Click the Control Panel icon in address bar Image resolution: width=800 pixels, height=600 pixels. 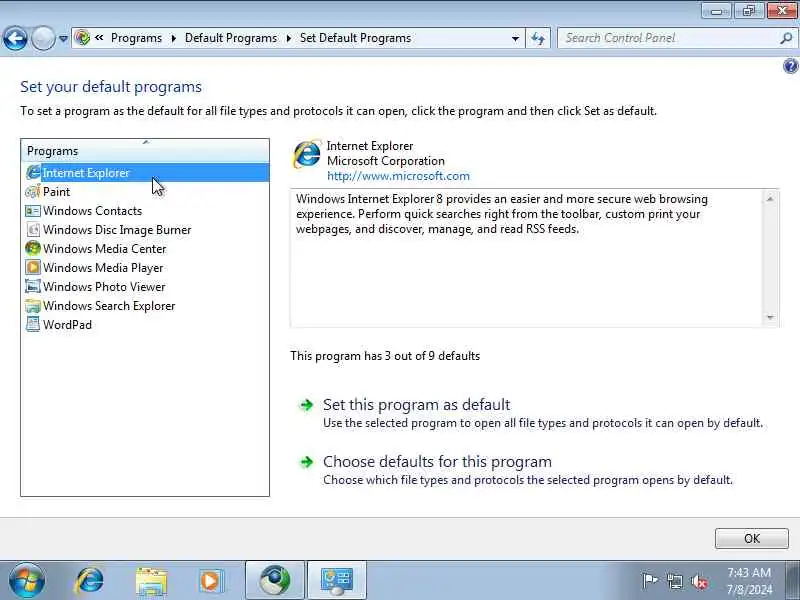tap(82, 38)
